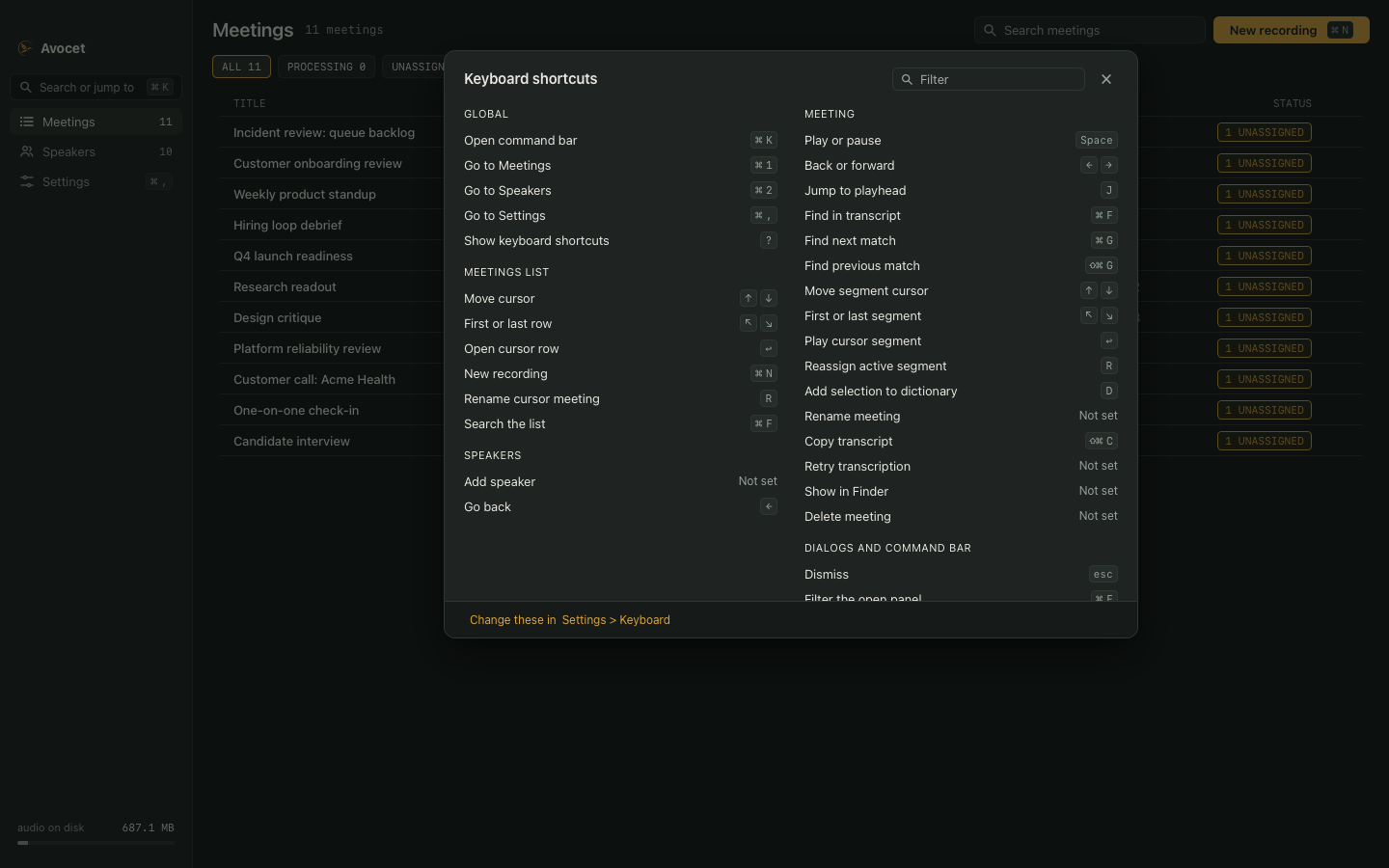Click UNASSIGNED badge for Incident review row
The height and width of the screenshot is (868, 1389).
tap(1264, 132)
